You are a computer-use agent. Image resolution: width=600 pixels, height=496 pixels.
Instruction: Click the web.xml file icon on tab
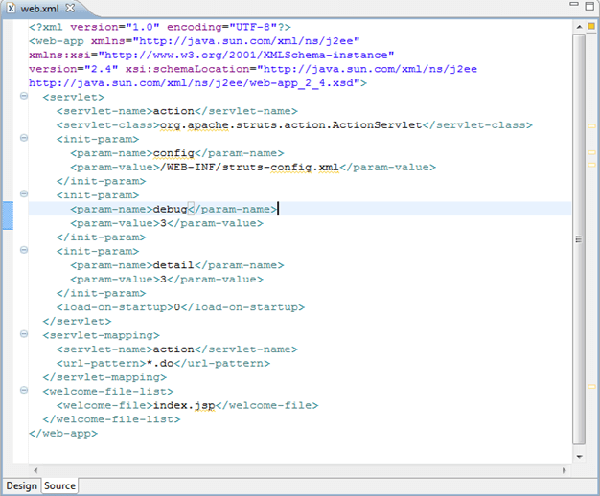[12, 8]
